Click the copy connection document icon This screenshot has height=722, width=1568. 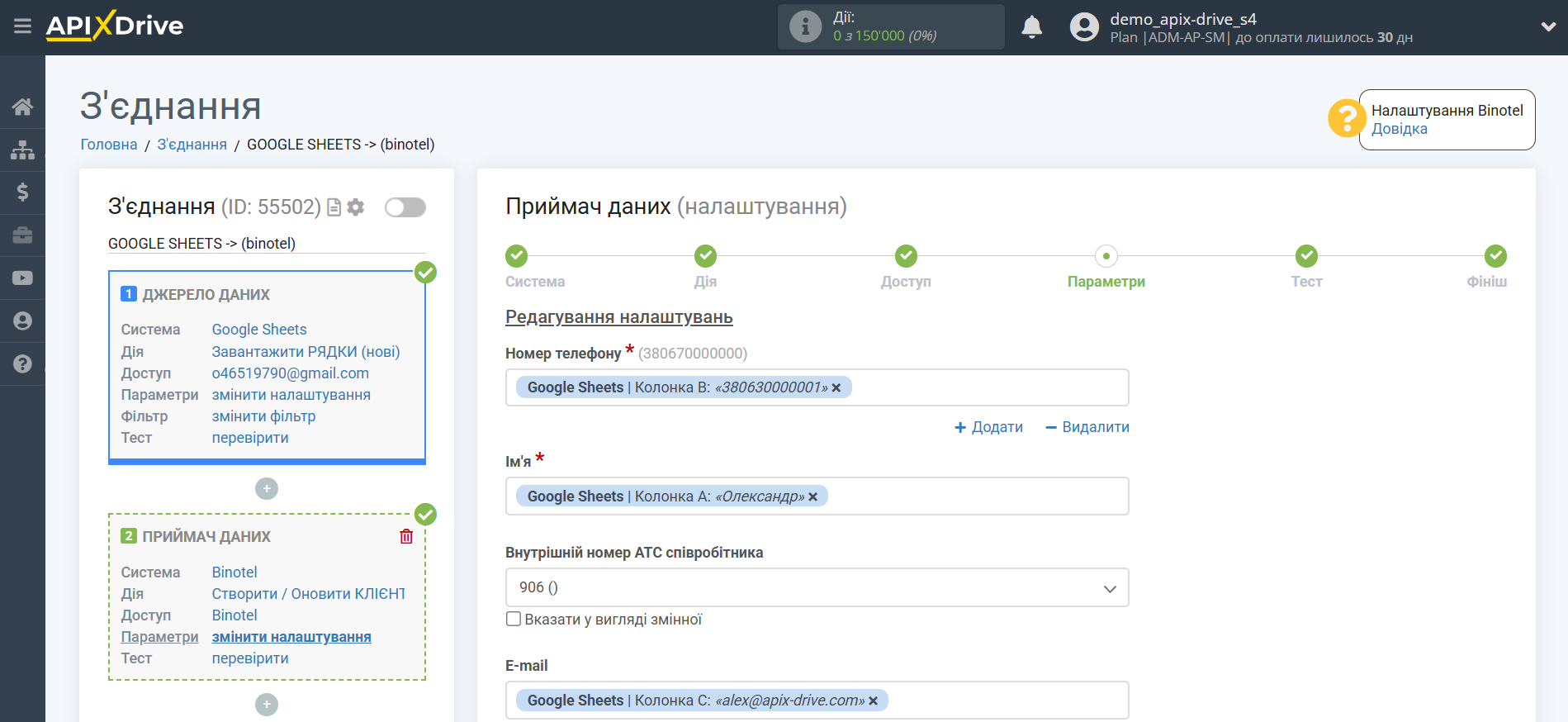pos(334,207)
